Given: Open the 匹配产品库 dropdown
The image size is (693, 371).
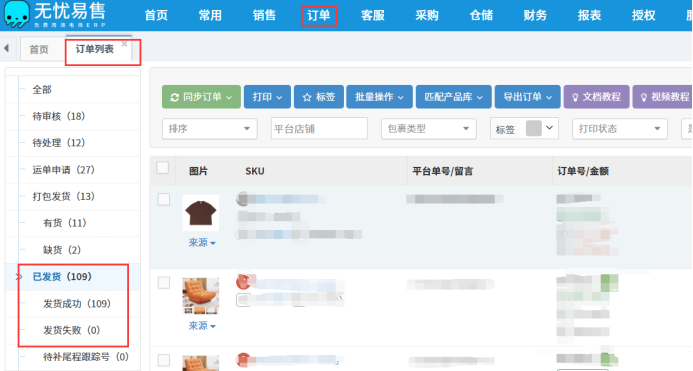Looking at the screenshot, I should (x=453, y=97).
